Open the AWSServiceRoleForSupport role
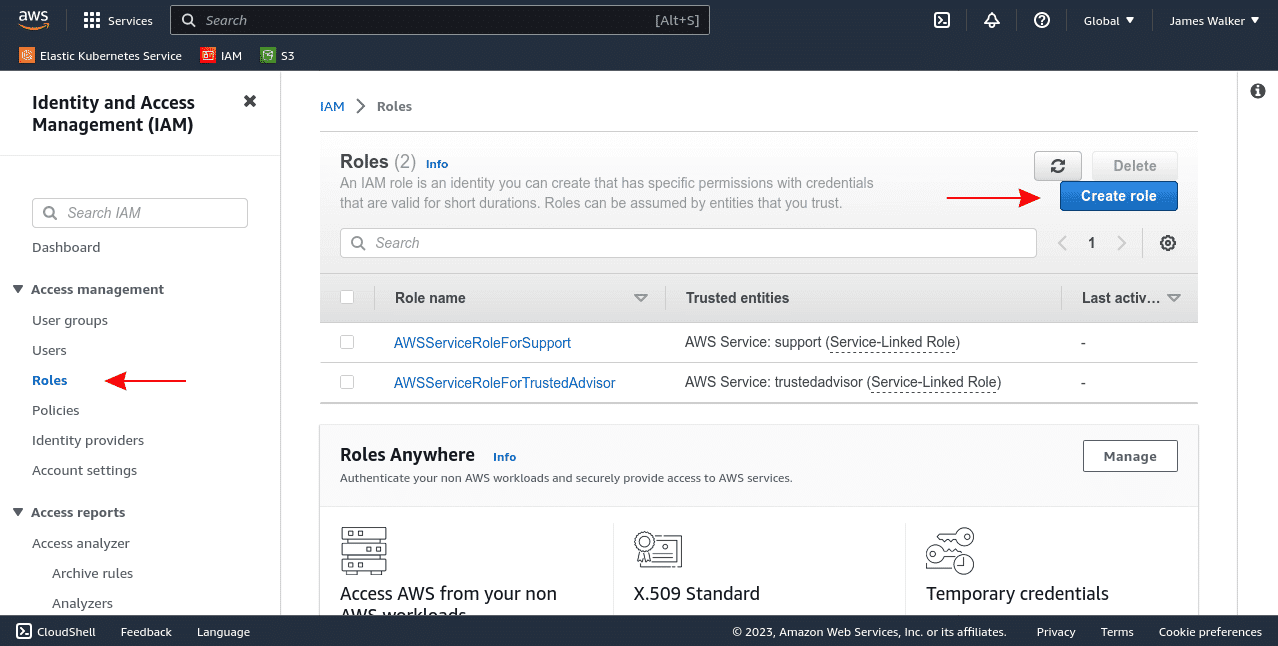Image resolution: width=1278 pixels, height=646 pixels. click(482, 342)
